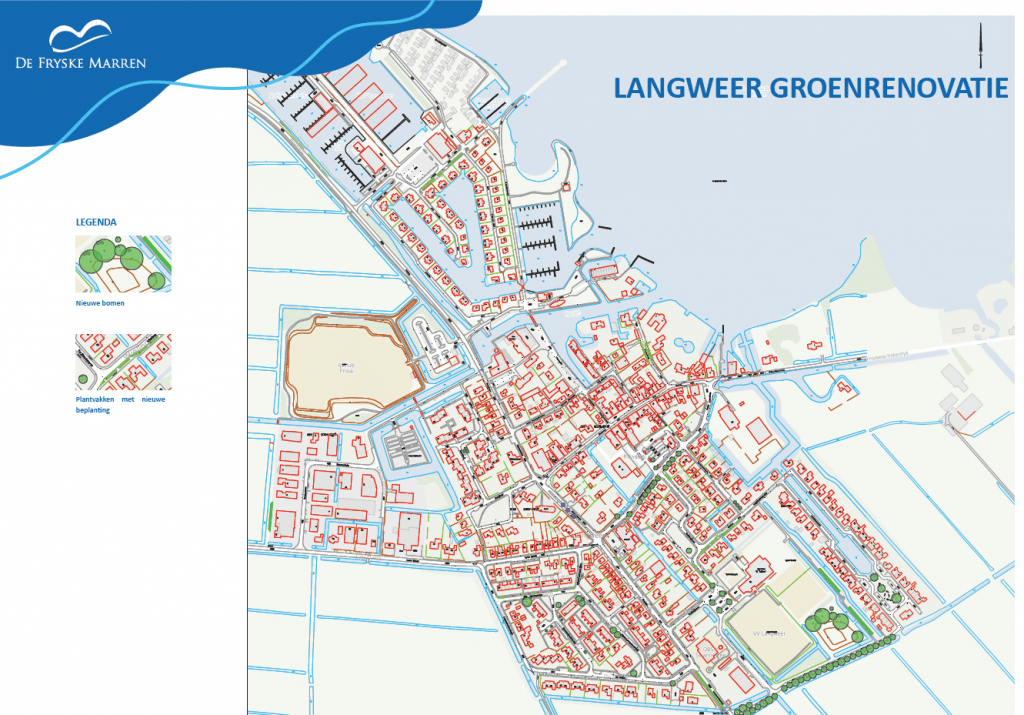Click the 'Nieuwe bomen' legend thumbnail
Screen dimensions: 1024x715
tap(123, 264)
